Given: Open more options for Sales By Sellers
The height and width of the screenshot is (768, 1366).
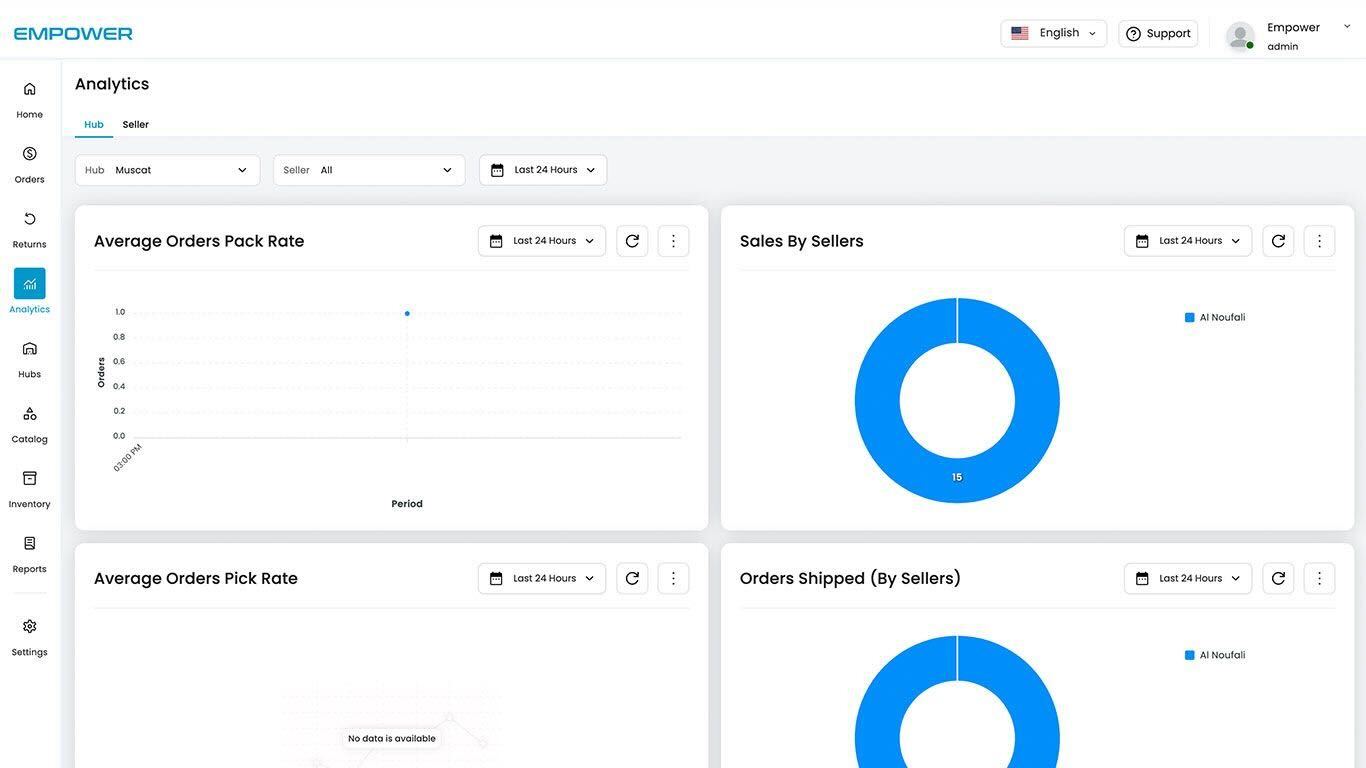Looking at the screenshot, I should [1319, 241].
